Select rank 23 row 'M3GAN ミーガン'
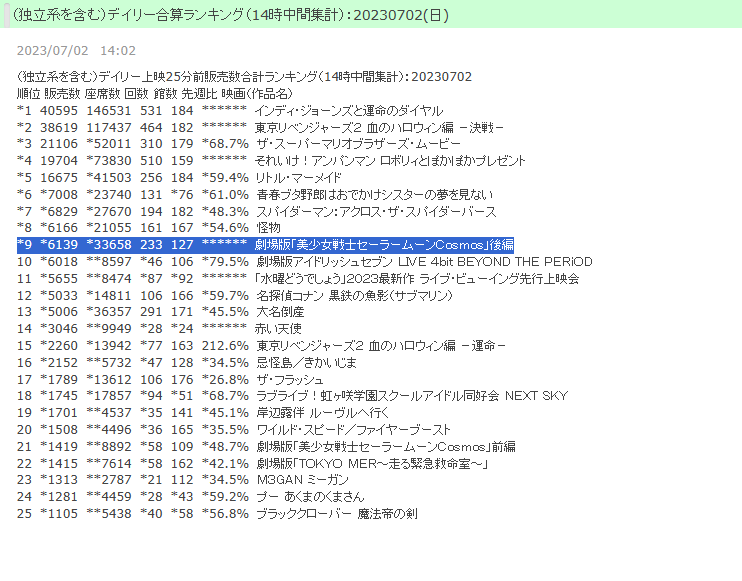 click(x=183, y=480)
